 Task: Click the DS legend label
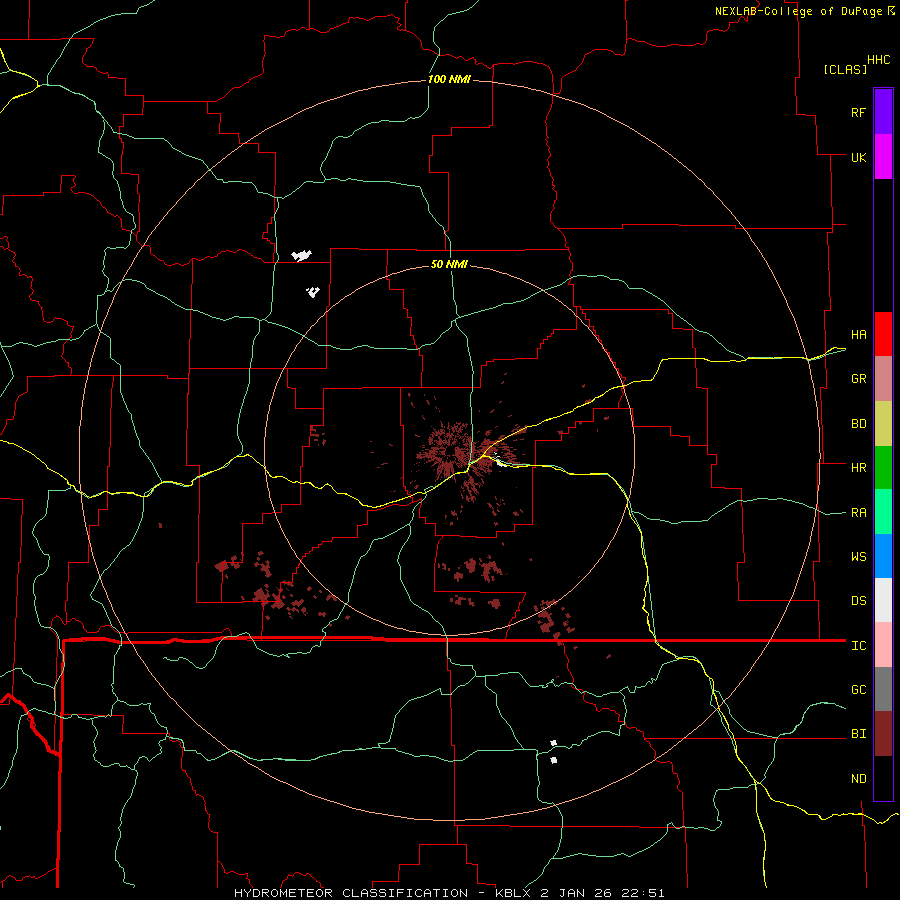(x=858, y=601)
